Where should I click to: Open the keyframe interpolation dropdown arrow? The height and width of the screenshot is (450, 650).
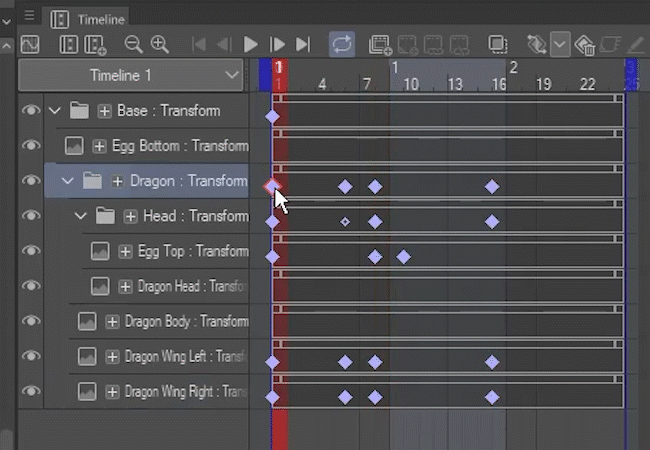pos(560,44)
